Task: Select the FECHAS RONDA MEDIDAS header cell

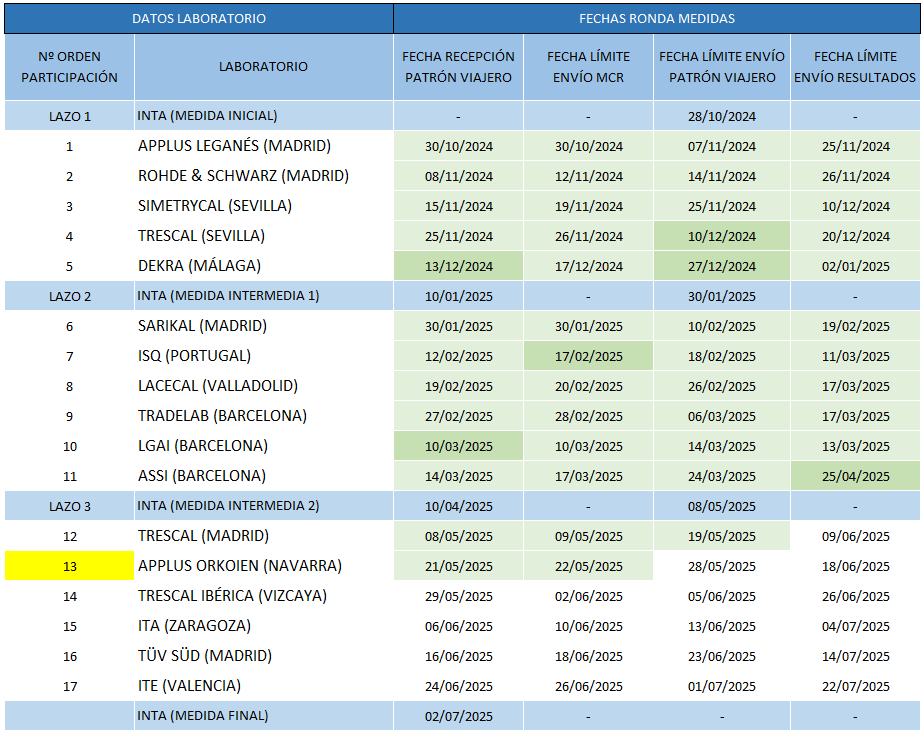Action: (x=657, y=18)
